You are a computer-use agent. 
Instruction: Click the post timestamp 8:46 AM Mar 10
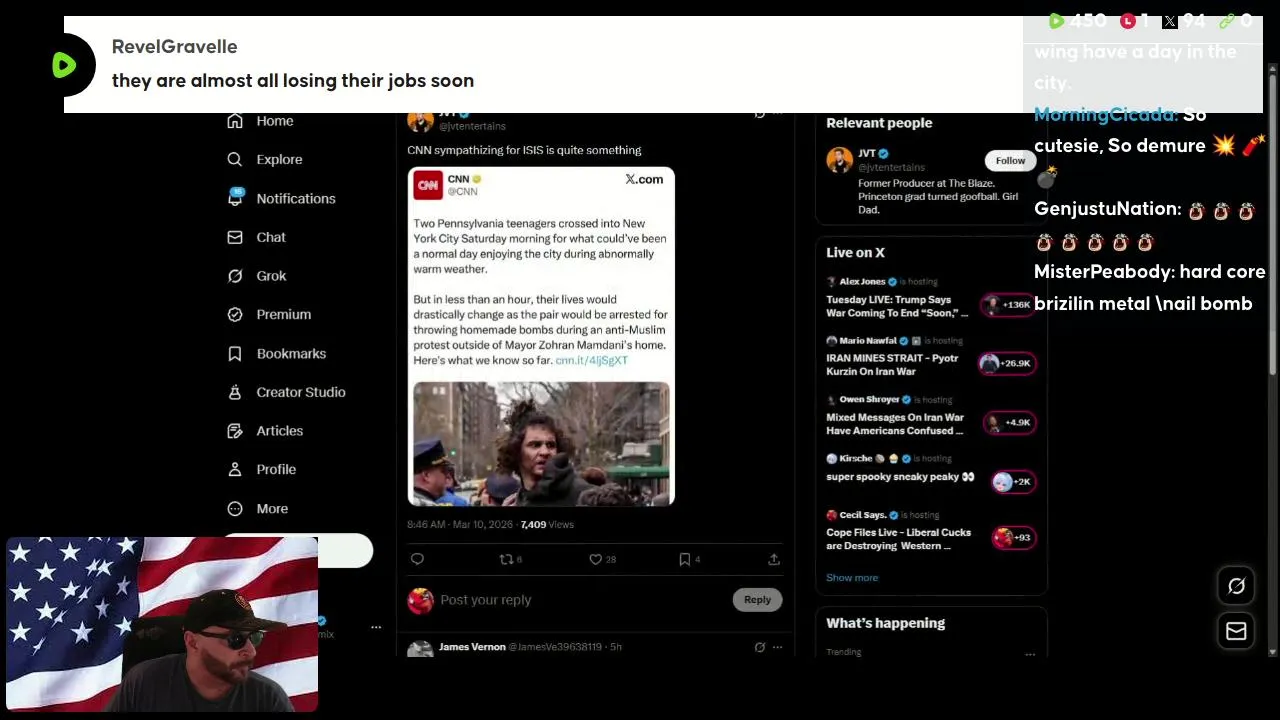[460, 524]
